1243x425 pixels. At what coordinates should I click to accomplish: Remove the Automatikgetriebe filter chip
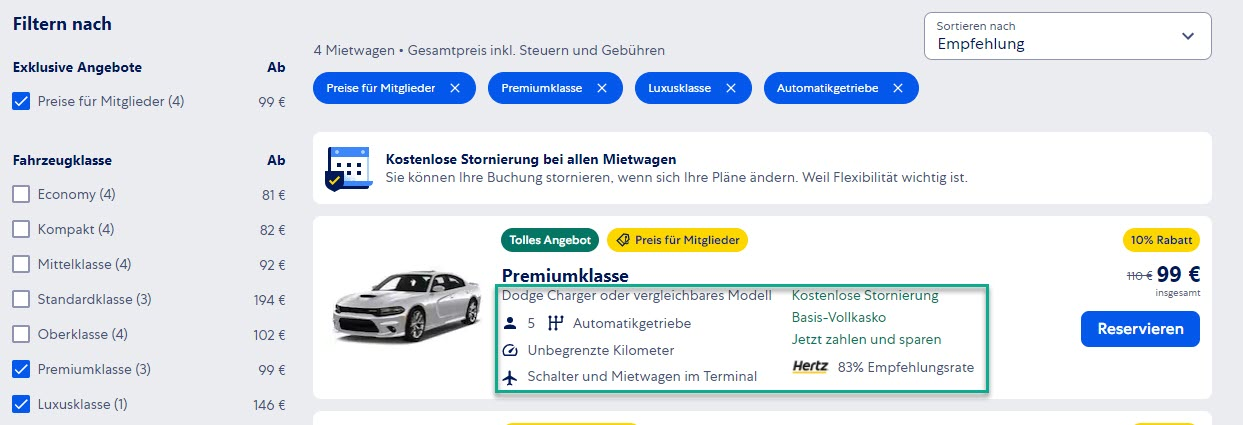point(898,88)
